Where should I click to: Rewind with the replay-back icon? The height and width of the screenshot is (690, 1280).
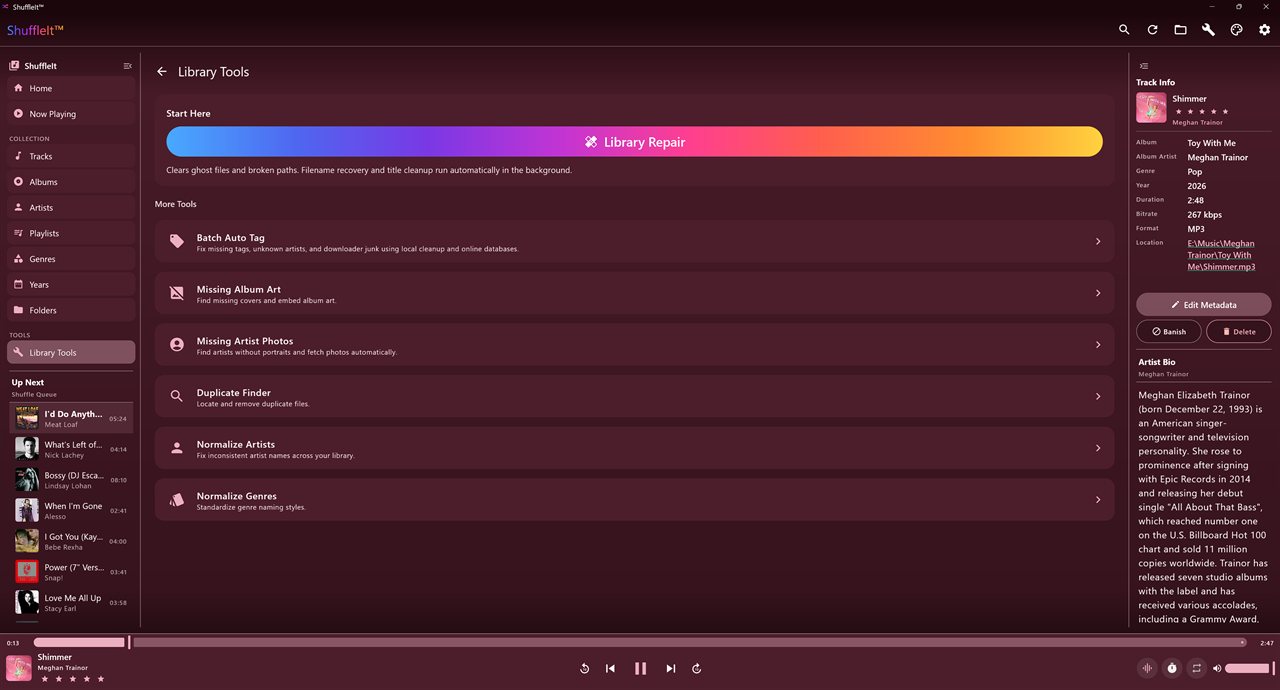click(x=584, y=668)
